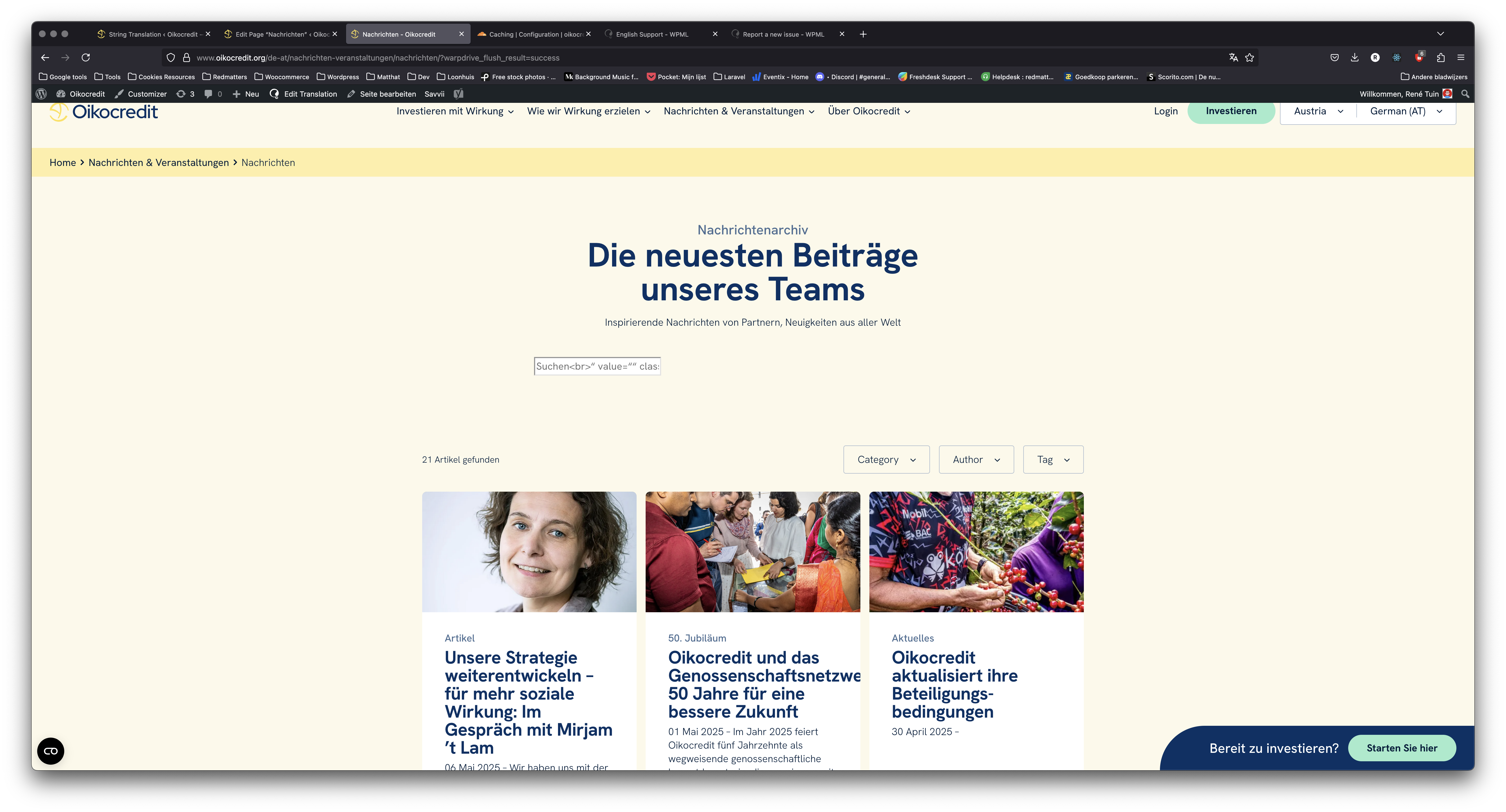Viewport: 1506px width, 812px height.
Task: Open article Oikocredit aktualisiert ihre Beteiligungsbedingungen
Action: pos(955,685)
